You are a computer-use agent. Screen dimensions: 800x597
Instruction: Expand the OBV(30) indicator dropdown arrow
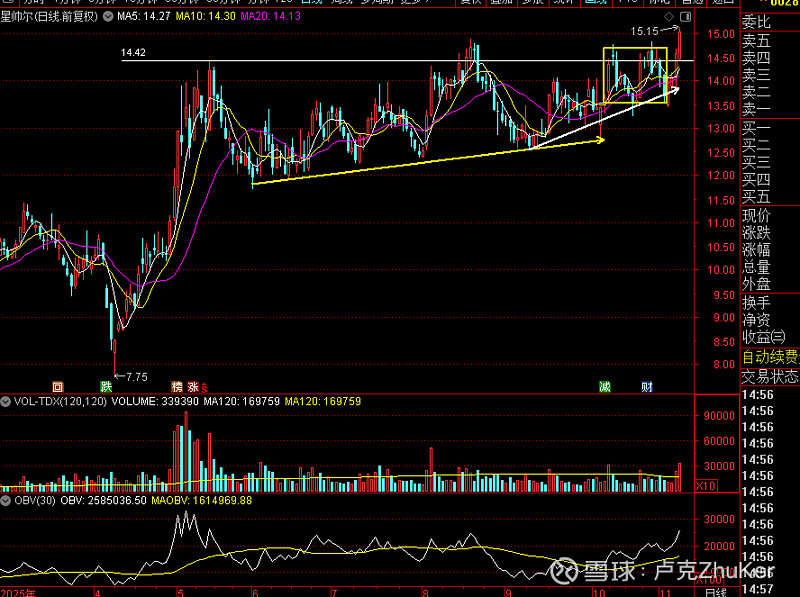pyautogui.click(x=6, y=501)
